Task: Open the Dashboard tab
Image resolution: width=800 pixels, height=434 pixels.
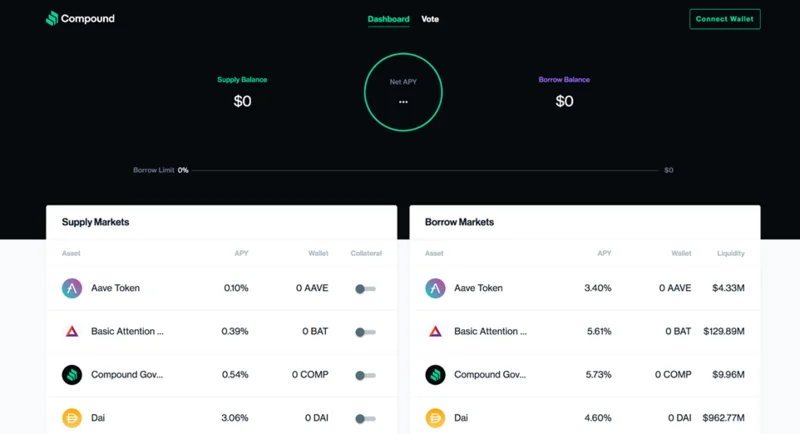Action: click(x=388, y=19)
